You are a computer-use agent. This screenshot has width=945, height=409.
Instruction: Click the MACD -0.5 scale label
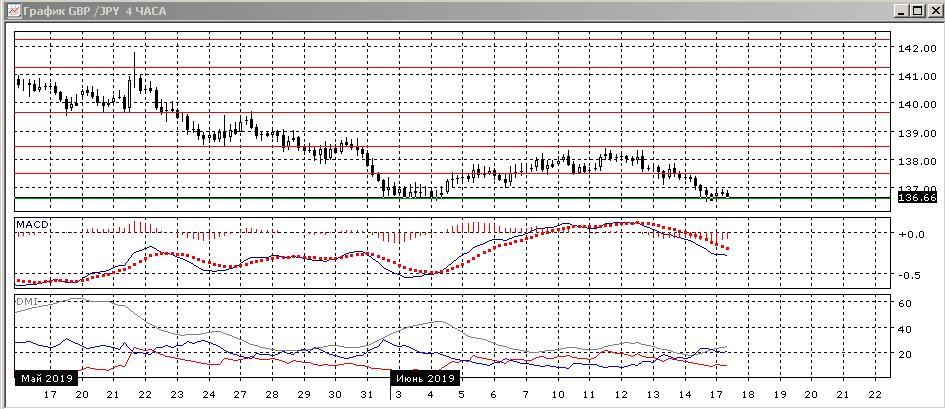[912, 275]
